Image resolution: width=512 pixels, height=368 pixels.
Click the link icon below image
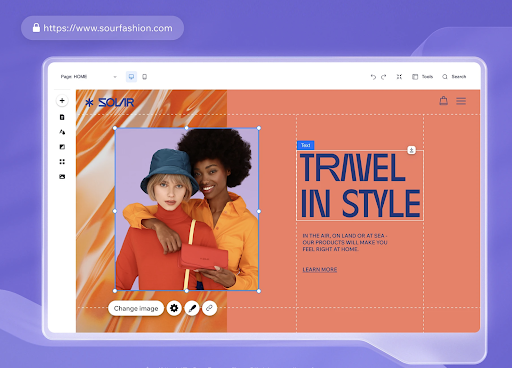[209, 308]
